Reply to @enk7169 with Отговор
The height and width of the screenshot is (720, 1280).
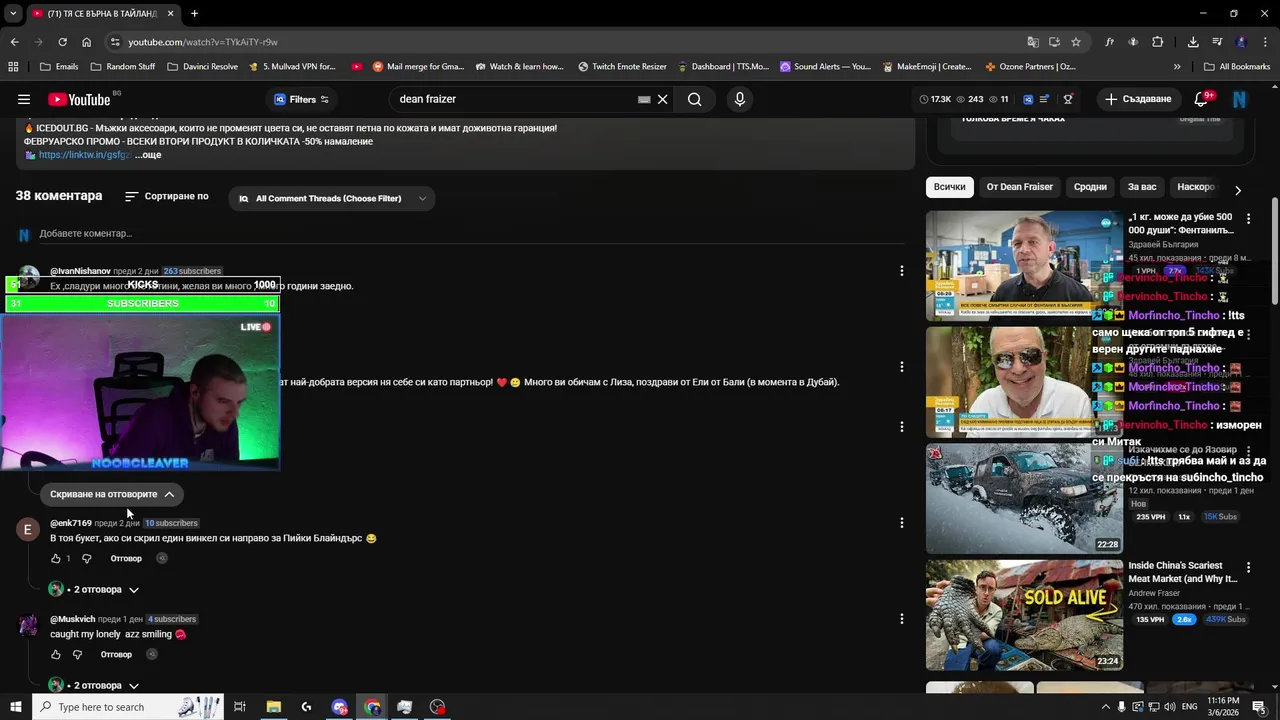(x=126, y=558)
